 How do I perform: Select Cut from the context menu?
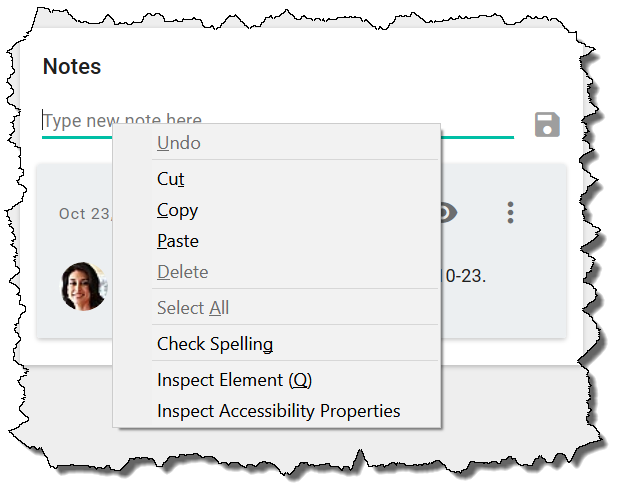[171, 179]
